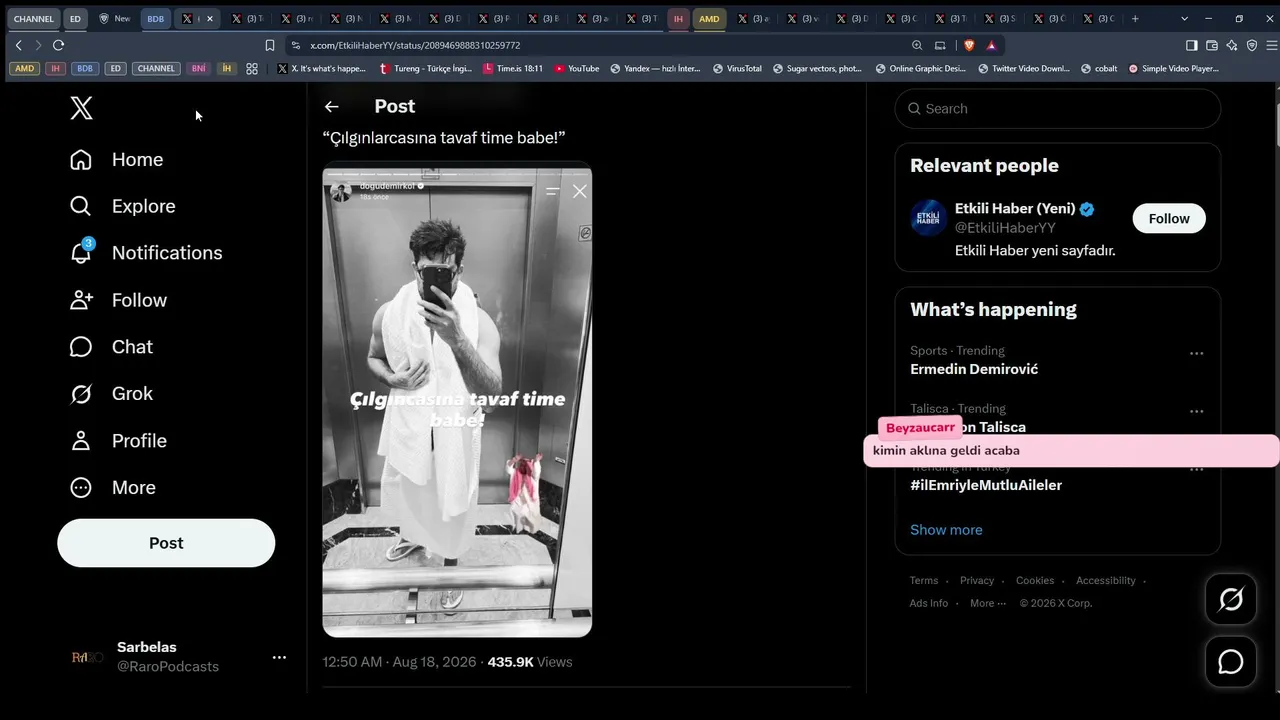Click the X logo in the sidebar
This screenshot has height=720, width=1280.
click(x=82, y=108)
